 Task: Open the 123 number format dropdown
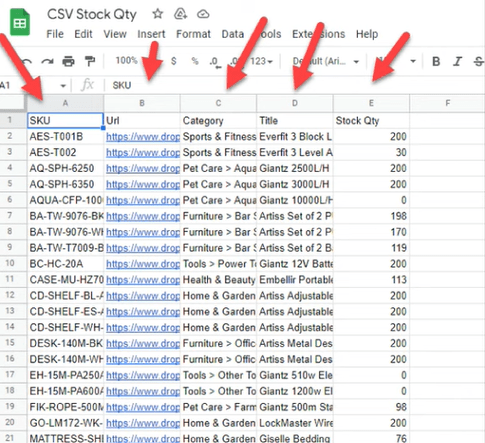point(262,61)
